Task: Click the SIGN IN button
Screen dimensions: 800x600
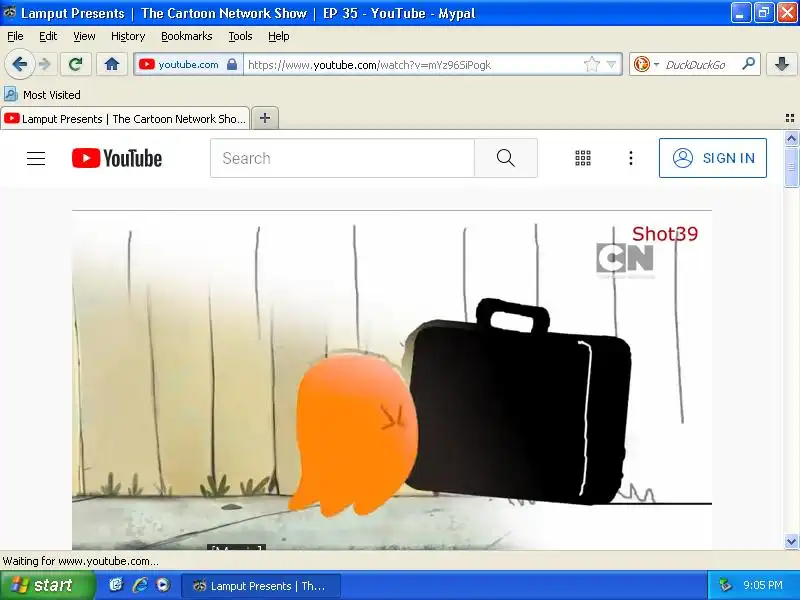Action: pyautogui.click(x=713, y=158)
